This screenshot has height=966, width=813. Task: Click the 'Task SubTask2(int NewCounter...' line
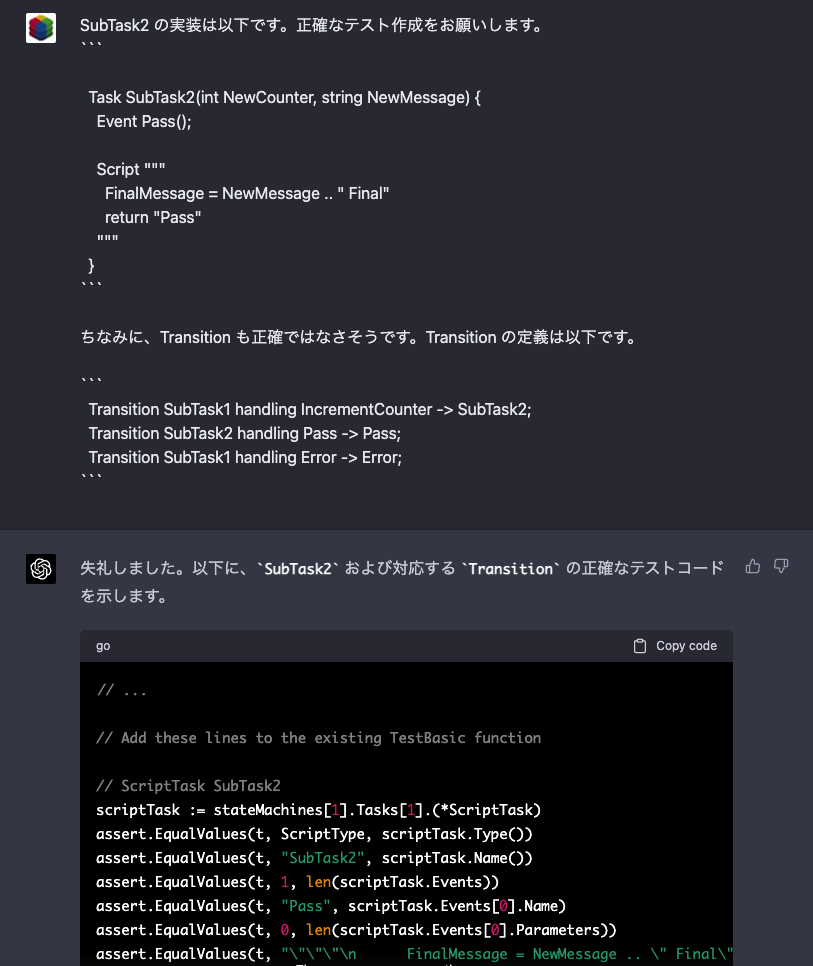click(x=285, y=97)
